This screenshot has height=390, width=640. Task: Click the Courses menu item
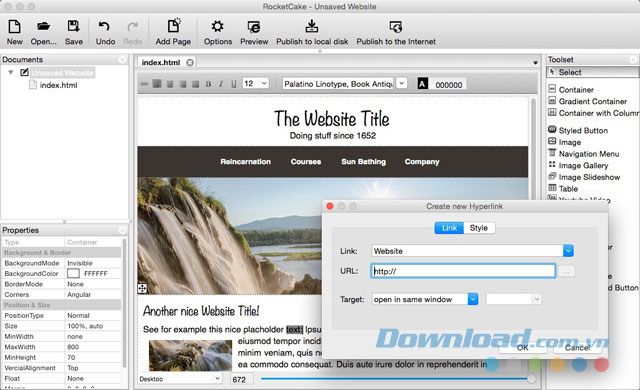pyautogui.click(x=306, y=162)
